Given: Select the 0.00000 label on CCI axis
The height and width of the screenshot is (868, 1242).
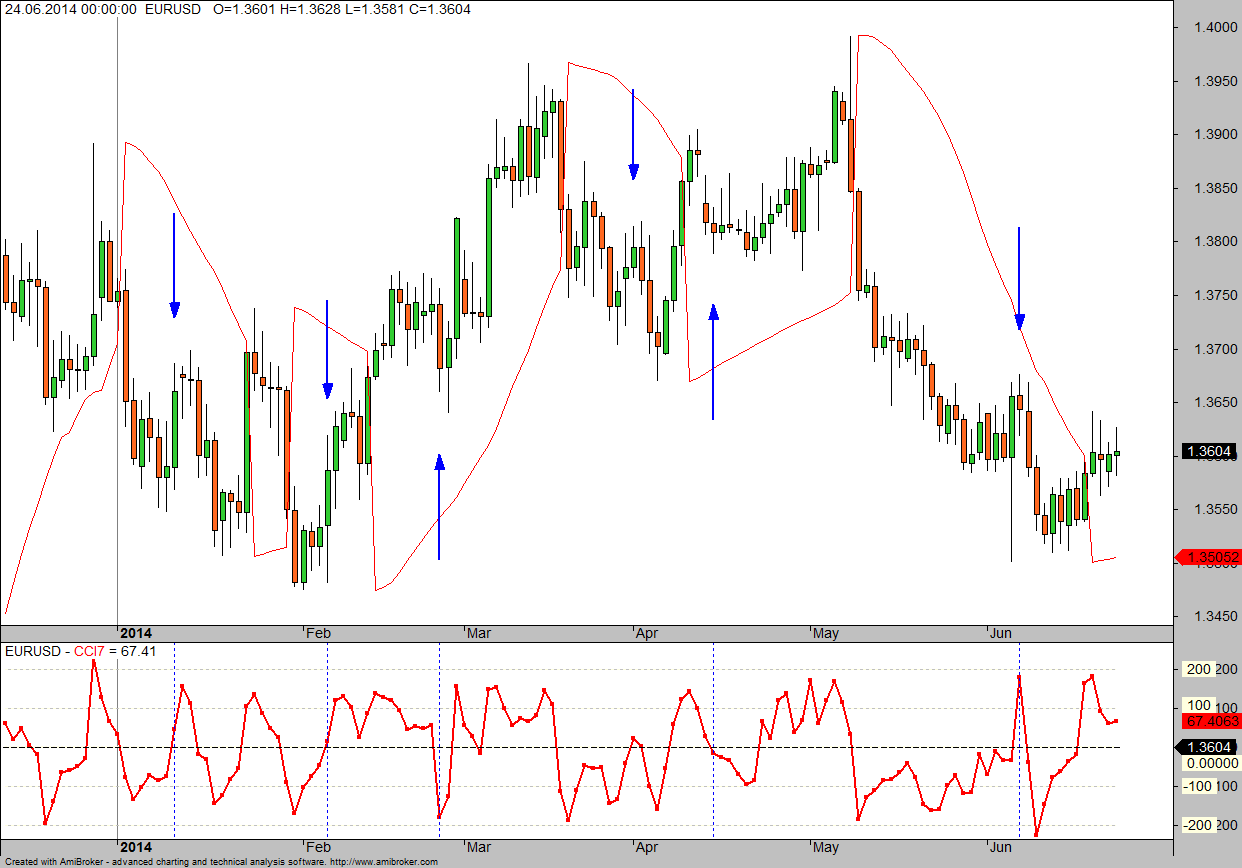Looking at the screenshot, I should [x=1210, y=763].
